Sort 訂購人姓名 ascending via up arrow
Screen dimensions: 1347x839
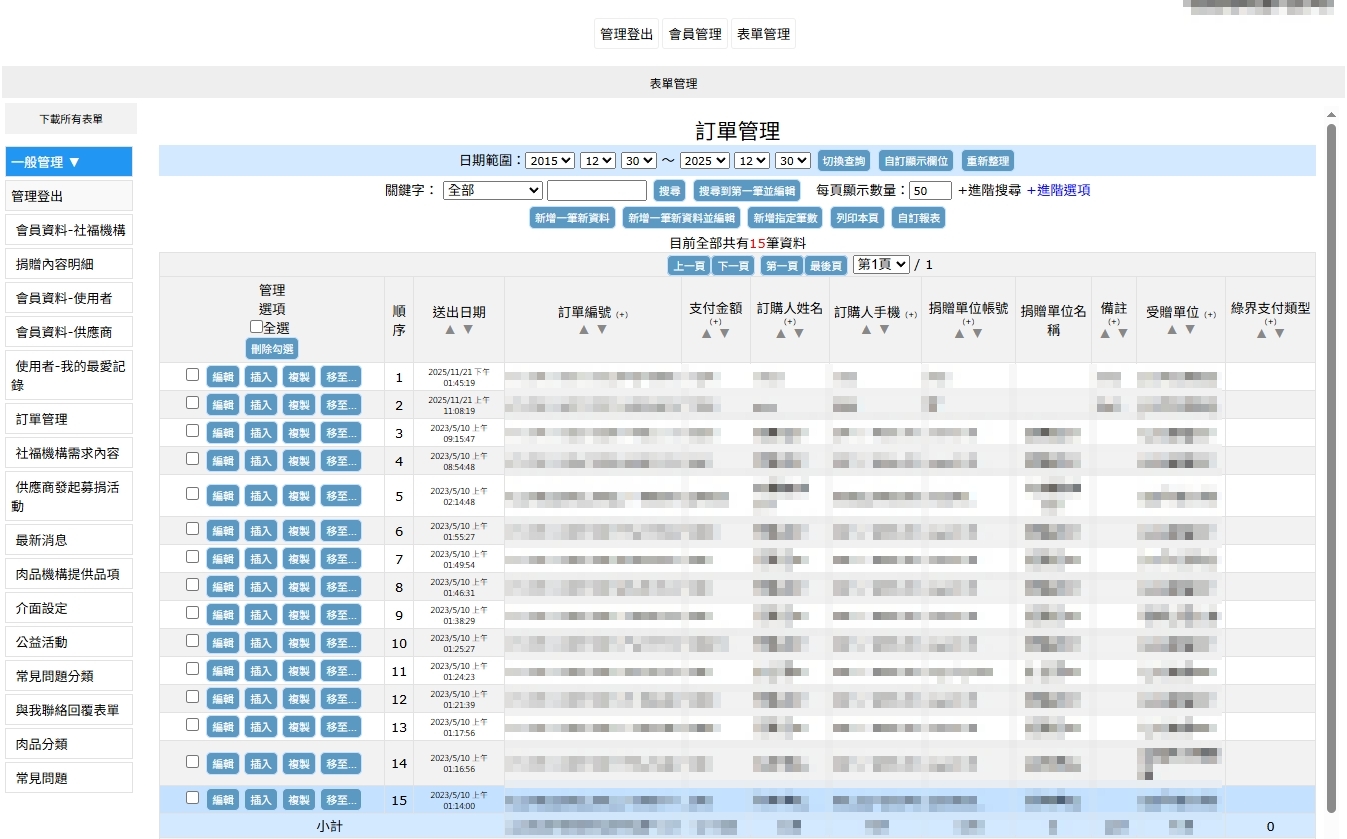pos(781,334)
